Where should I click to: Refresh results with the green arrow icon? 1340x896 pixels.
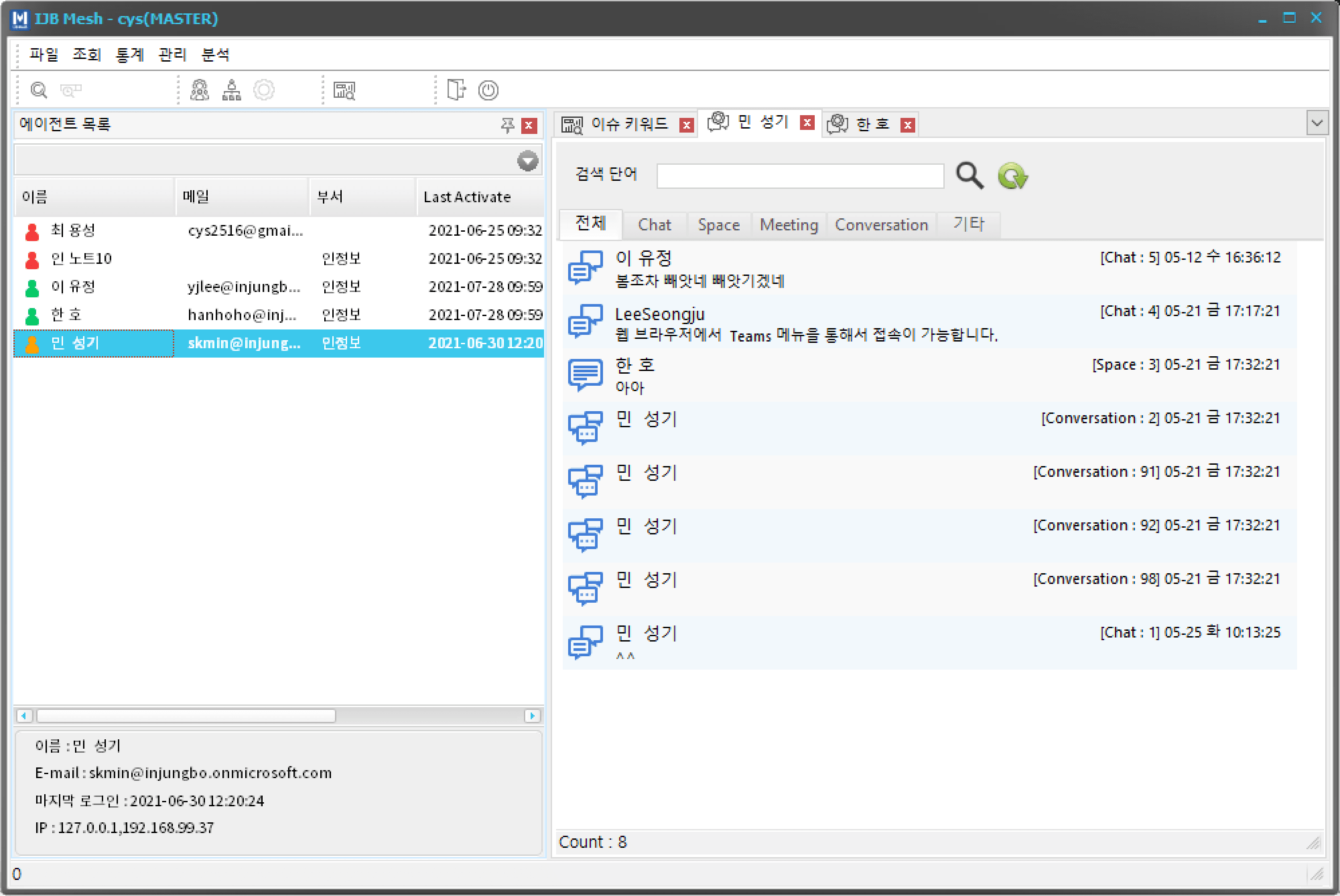pyautogui.click(x=1013, y=175)
